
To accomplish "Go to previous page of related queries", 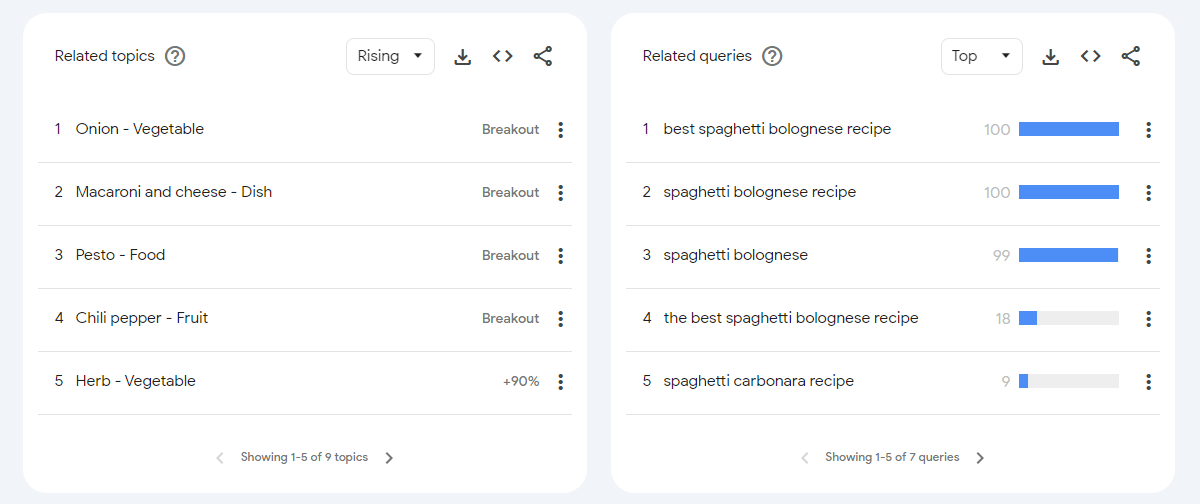I will pos(805,458).
